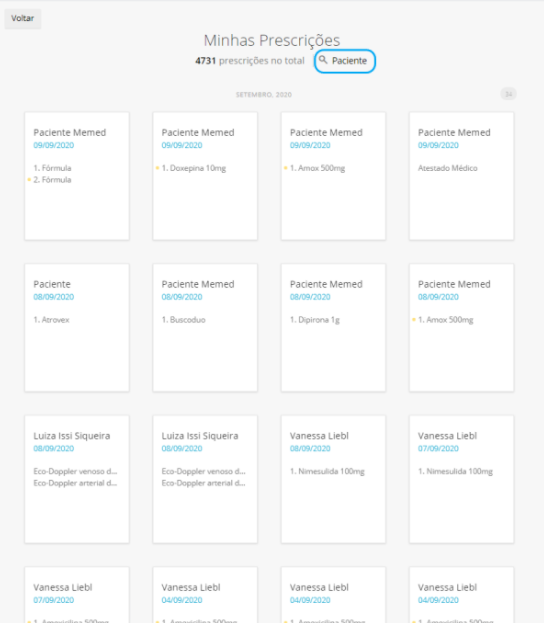544x623 pixels.
Task: Open the Atestado Médico card
Action: (461, 176)
